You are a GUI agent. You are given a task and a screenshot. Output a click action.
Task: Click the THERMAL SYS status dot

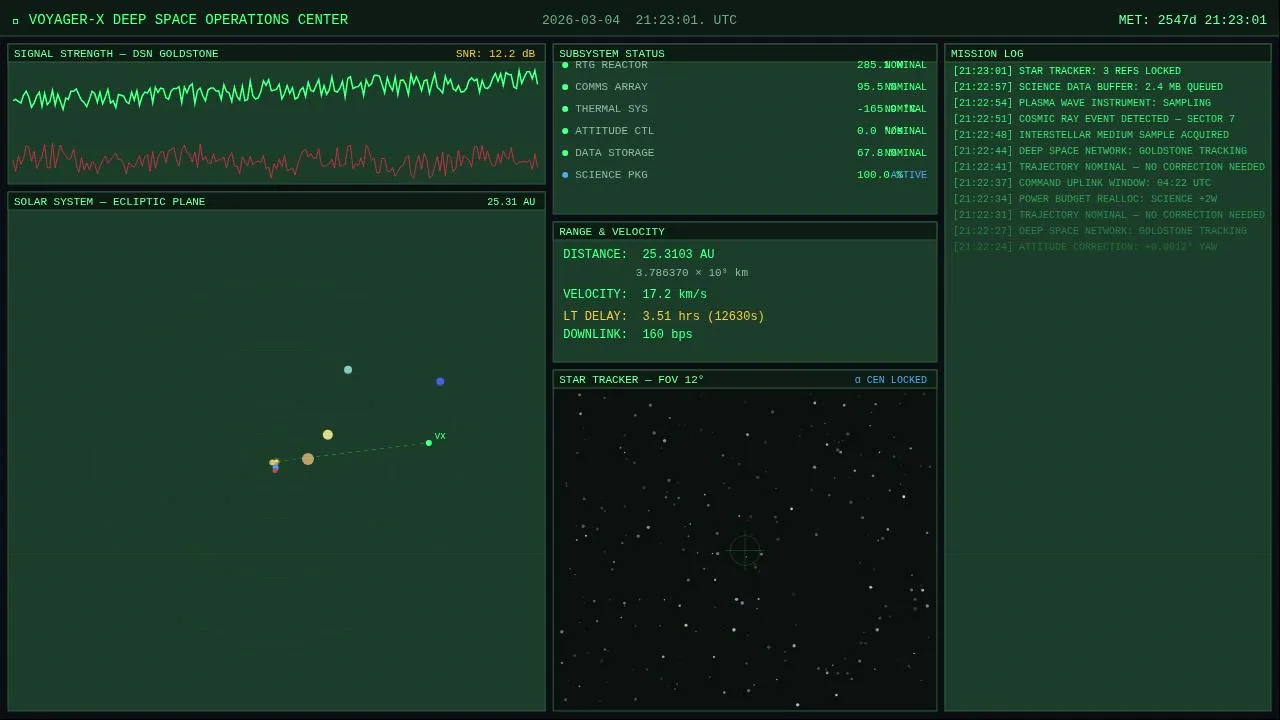(565, 109)
